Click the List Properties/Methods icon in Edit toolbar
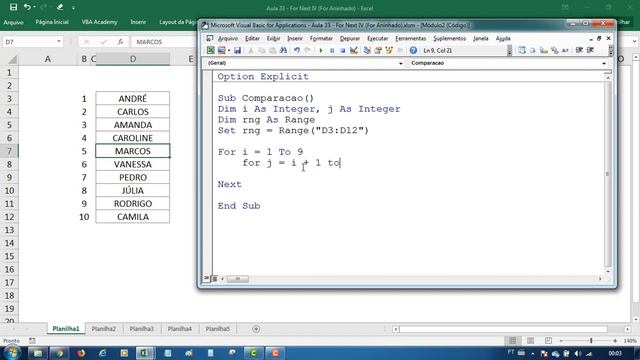This screenshot has height=360, width=640. click(522, 50)
